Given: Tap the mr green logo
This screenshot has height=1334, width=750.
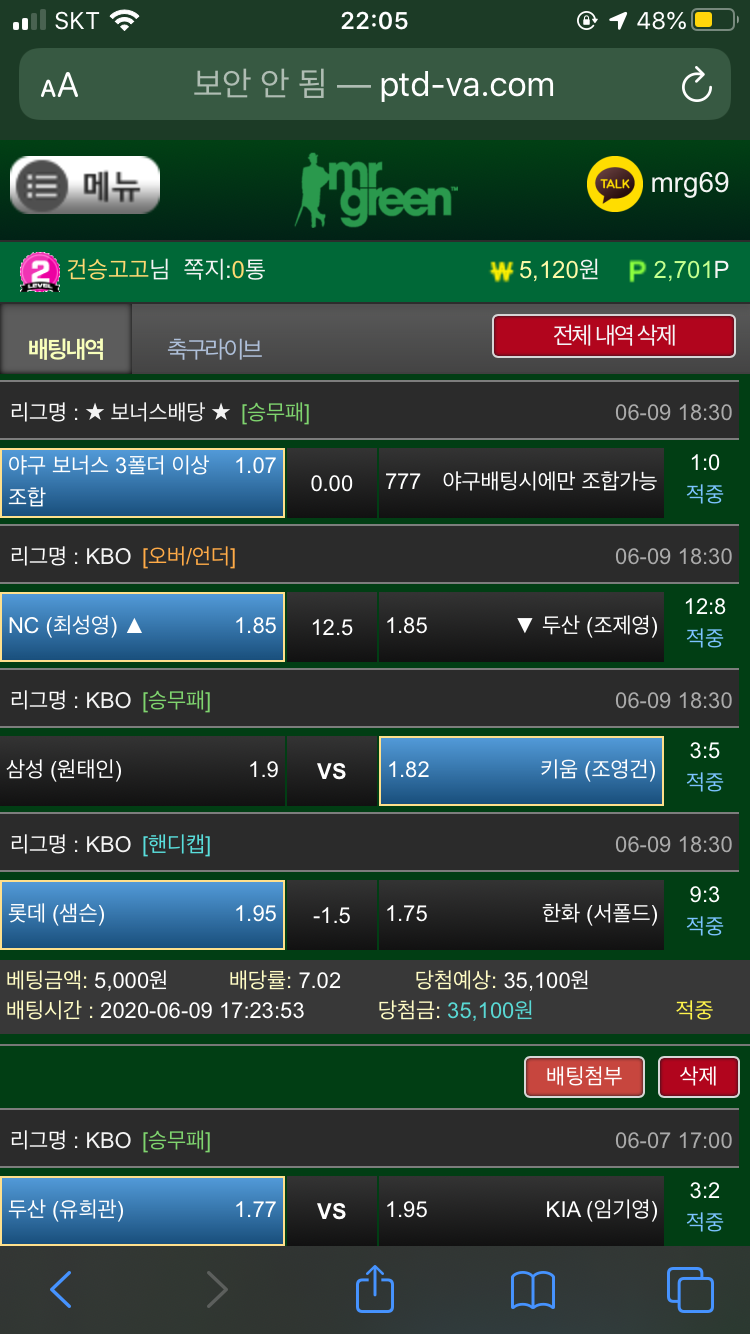Looking at the screenshot, I should 376,189.
